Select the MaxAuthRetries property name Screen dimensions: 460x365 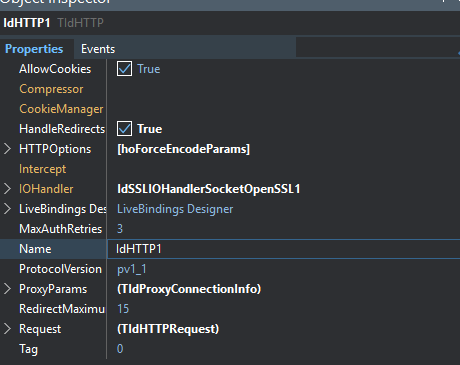pyautogui.click(x=61, y=229)
